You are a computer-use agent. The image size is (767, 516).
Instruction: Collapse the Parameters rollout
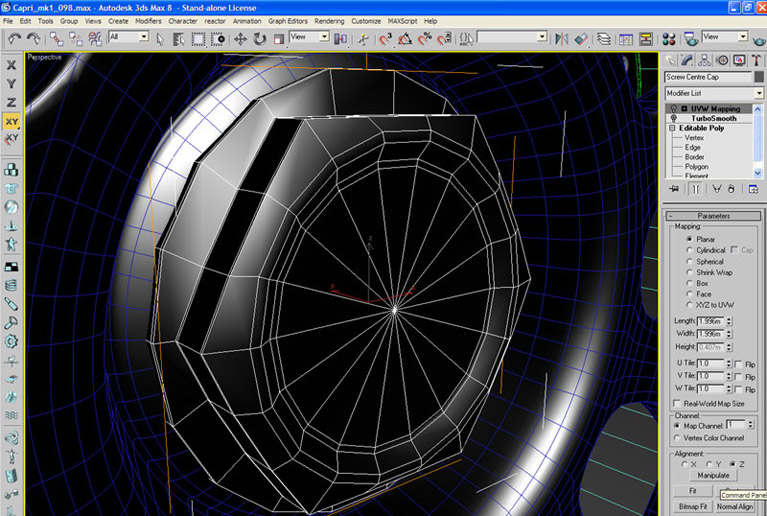[714, 215]
